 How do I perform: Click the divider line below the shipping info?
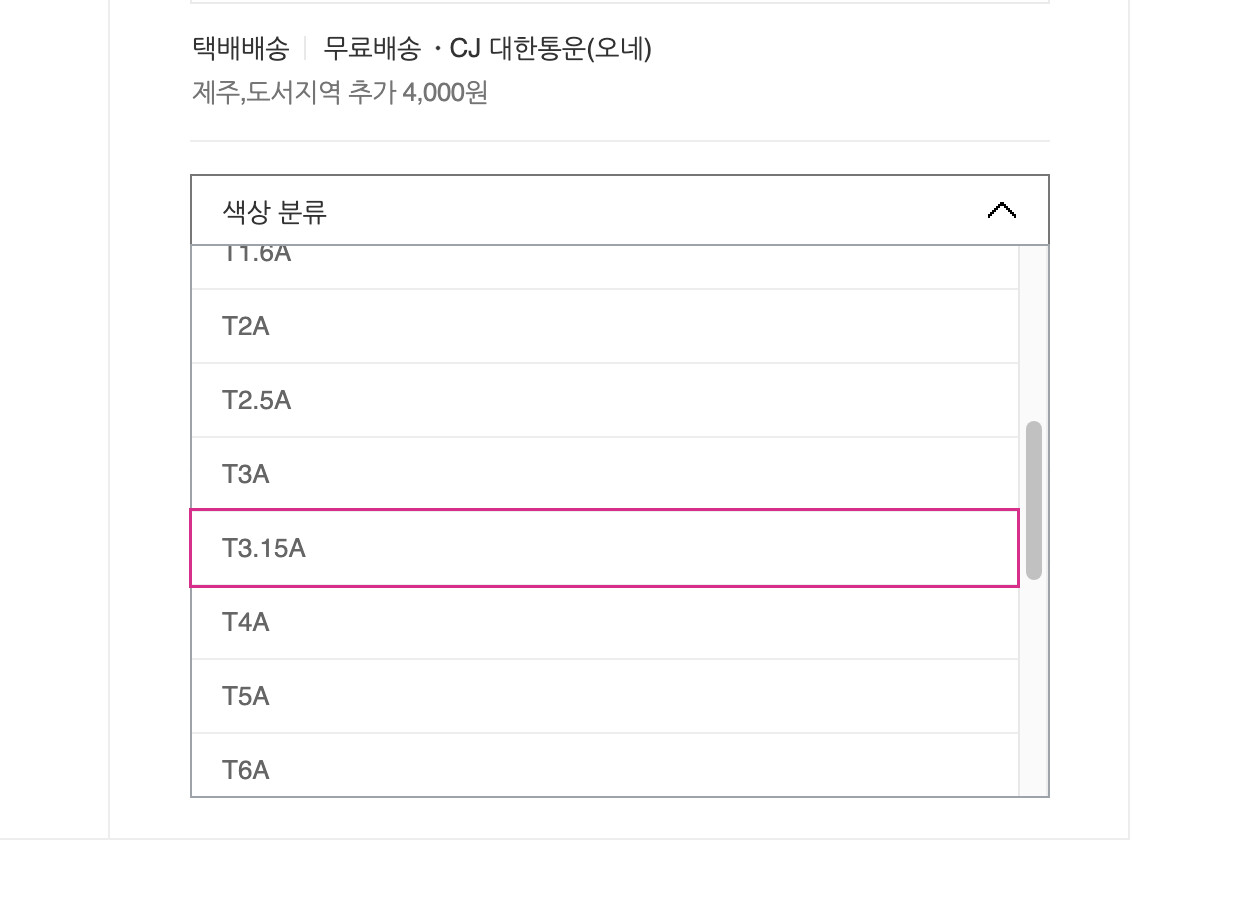[620, 141]
